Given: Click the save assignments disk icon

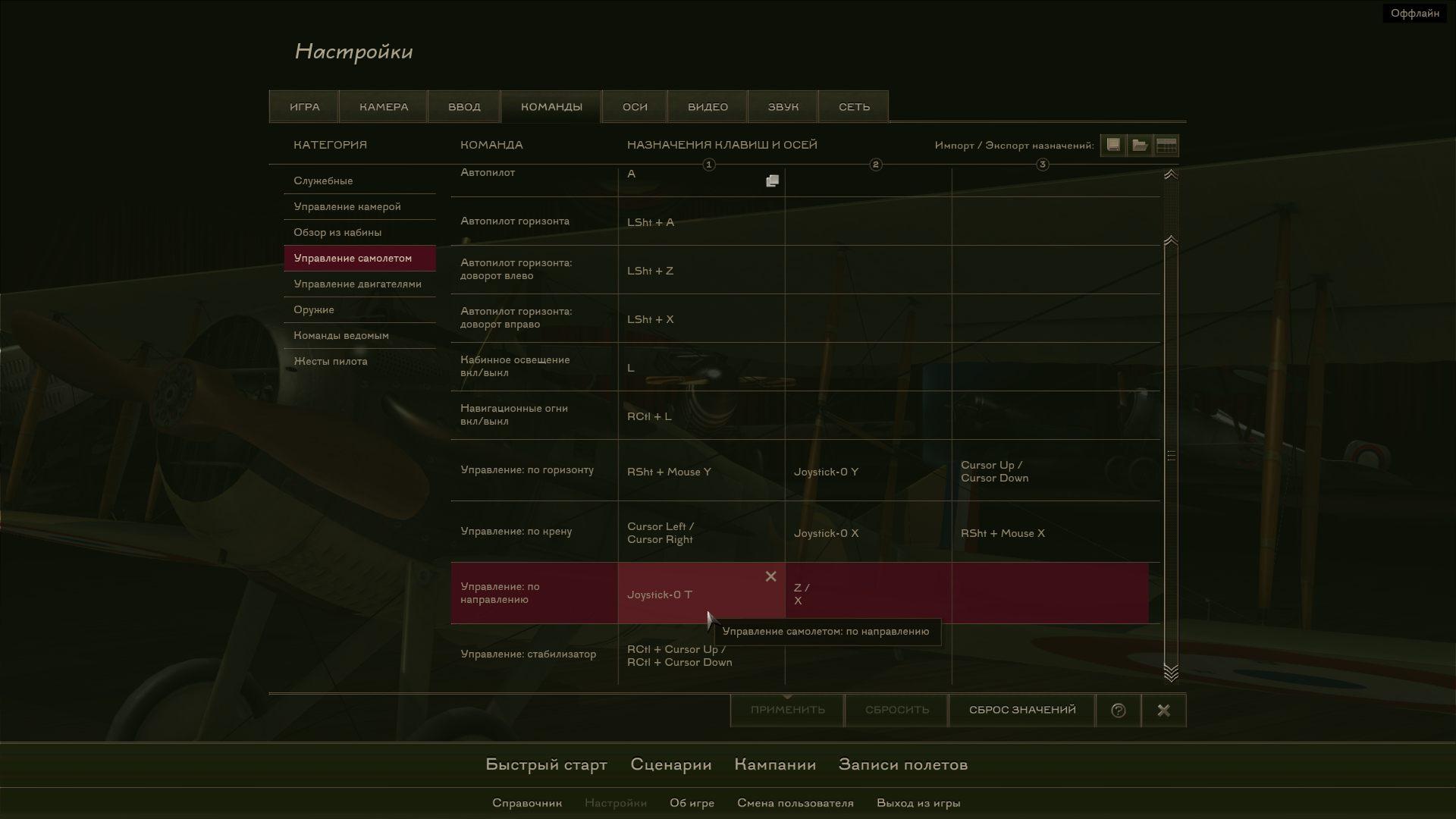Looking at the screenshot, I should (1113, 145).
